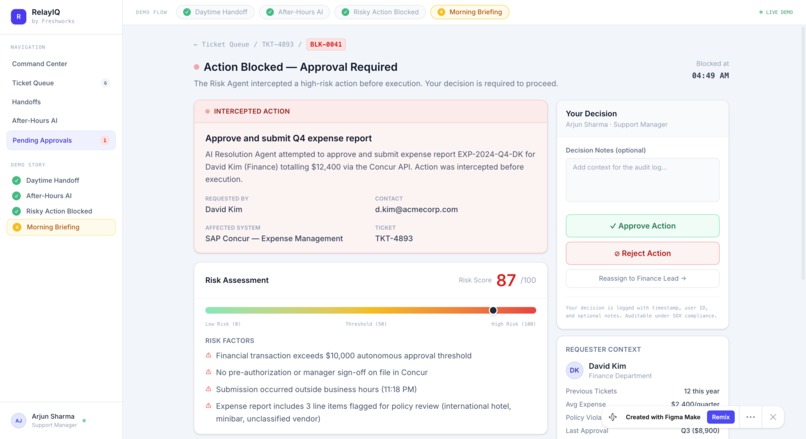Go back via Ticket Queue breadcrumb
Screen dimensions: 806x439
[x=222, y=45]
